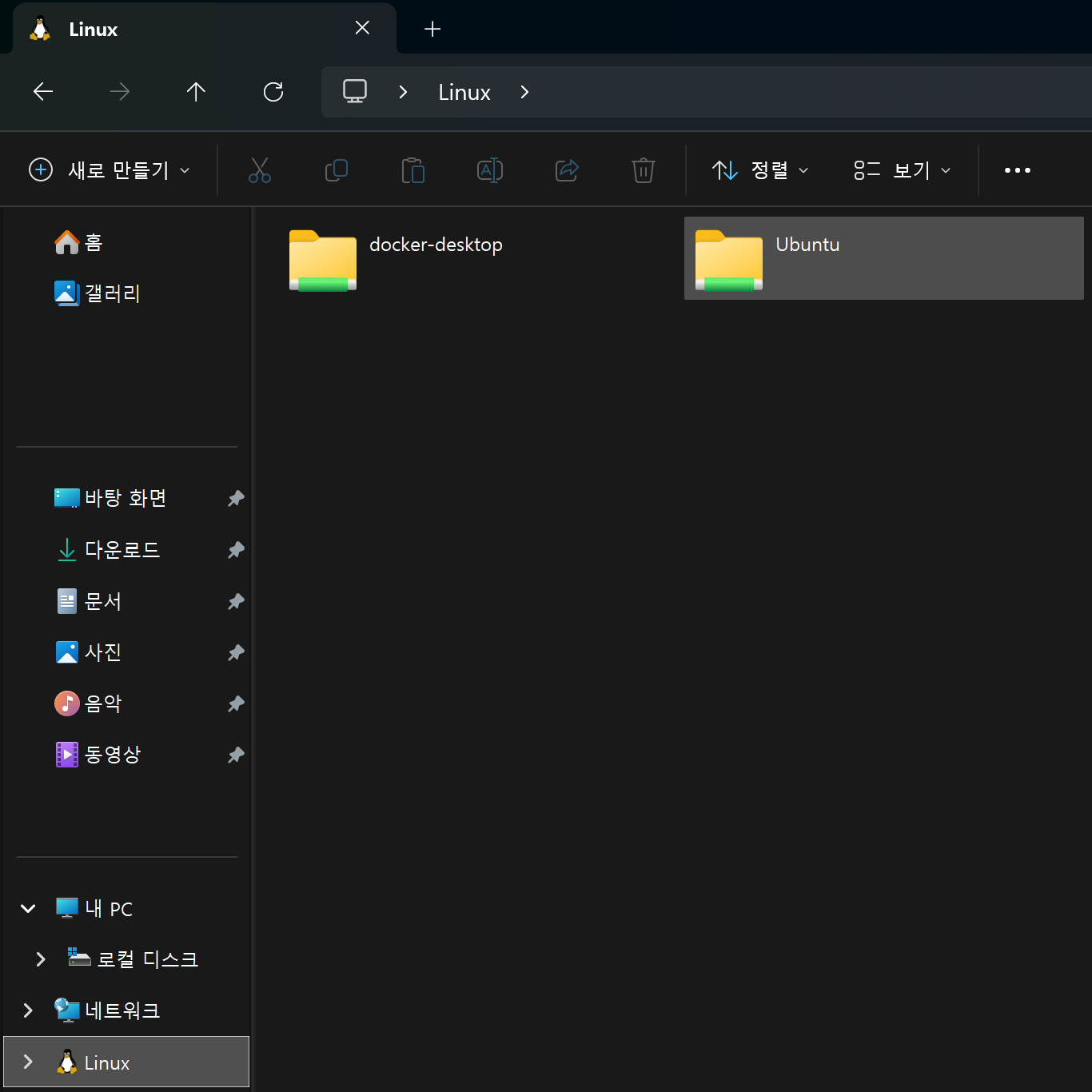Select the Linux tab title
This screenshot has width=1092, height=1092.
pos(94,30)
